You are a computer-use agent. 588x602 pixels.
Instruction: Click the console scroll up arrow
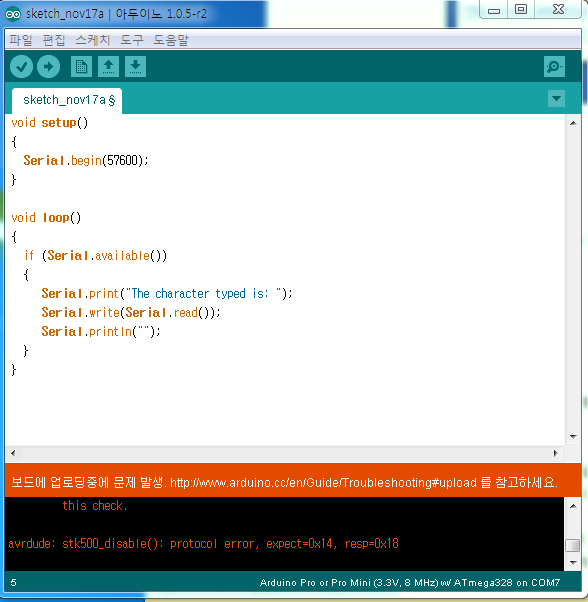573,506
